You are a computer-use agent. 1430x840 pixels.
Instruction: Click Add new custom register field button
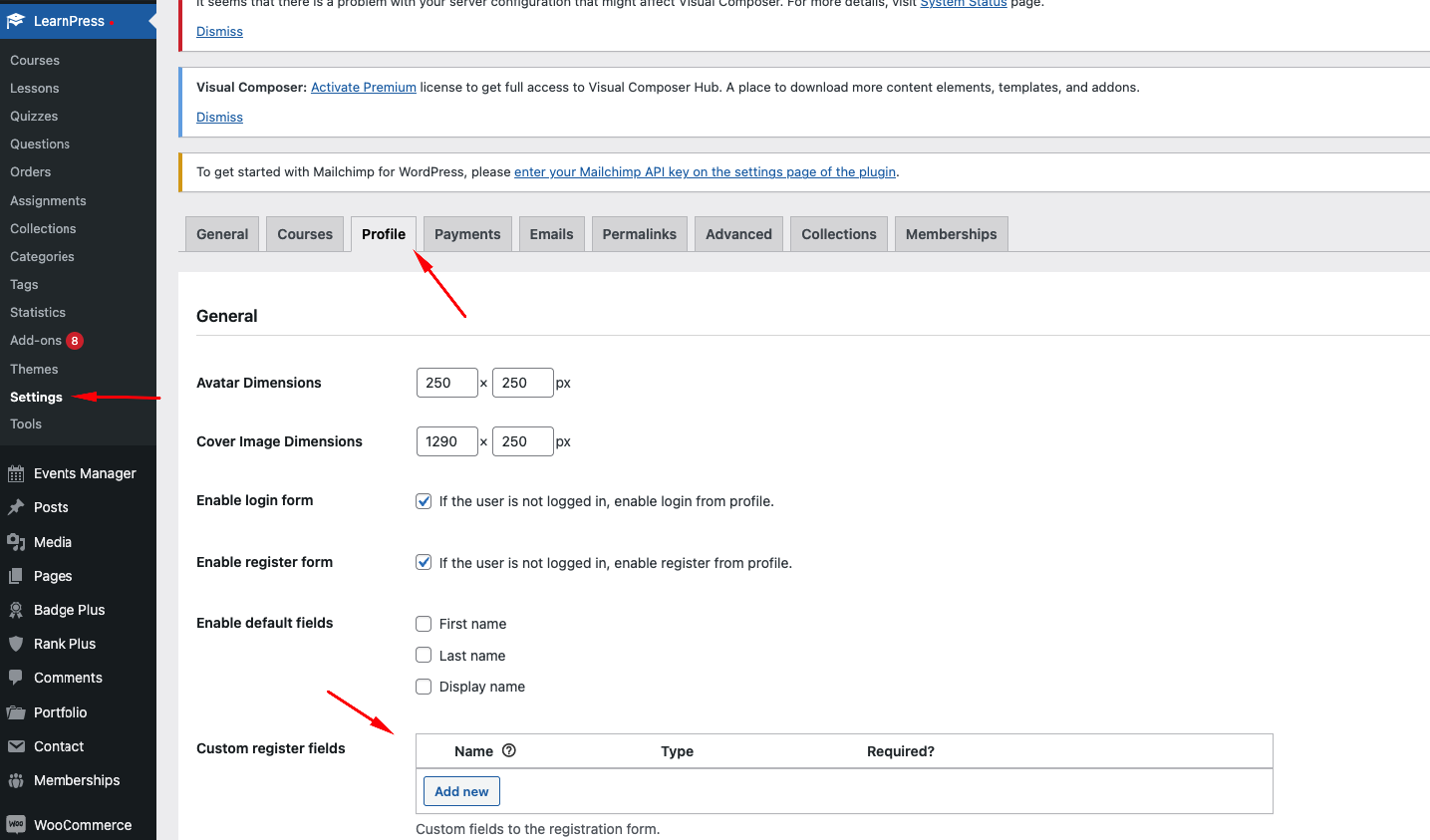click(461, 791)
